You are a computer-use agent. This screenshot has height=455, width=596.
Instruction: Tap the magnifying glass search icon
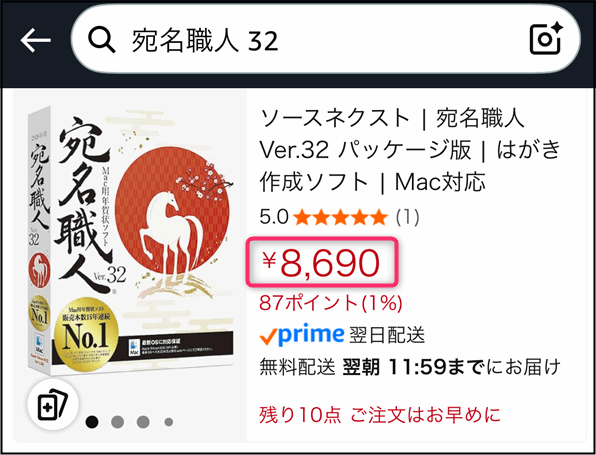(101, 40)
